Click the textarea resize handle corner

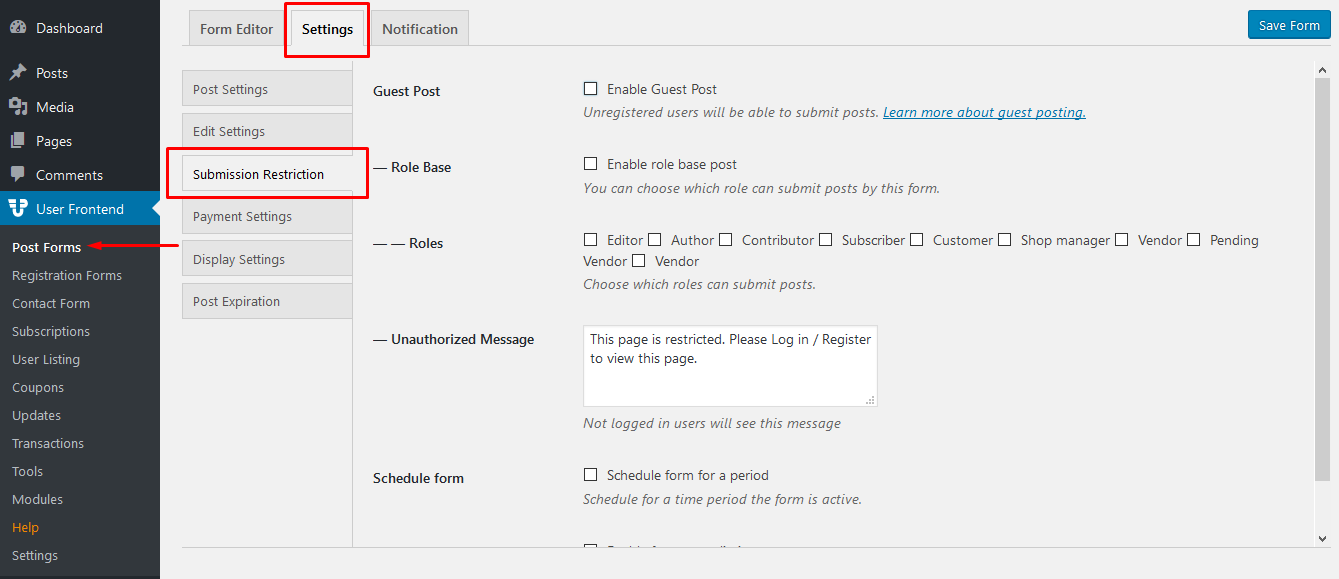tap(870, 400)
